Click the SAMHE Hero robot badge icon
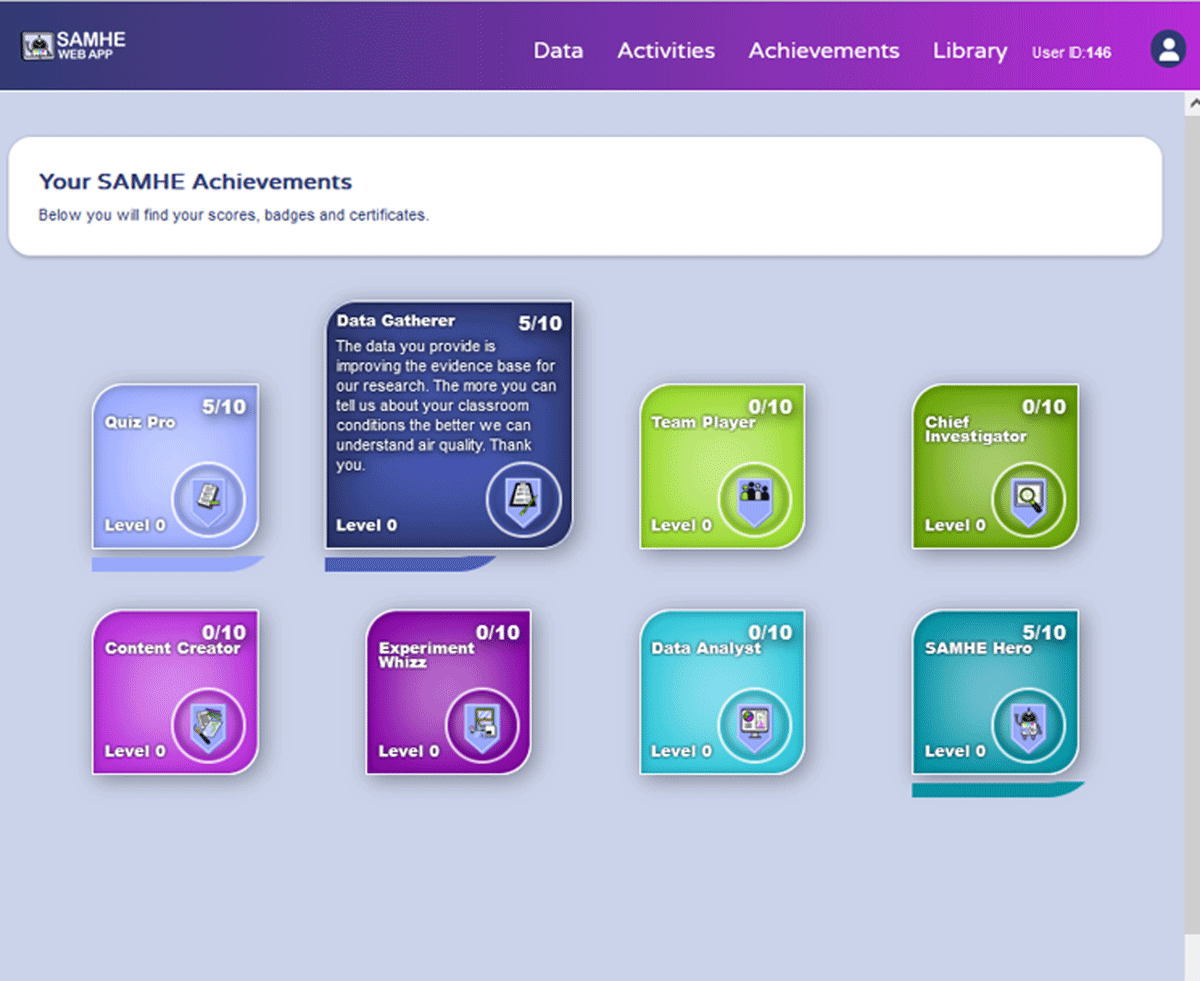This screenshot has height=981, width=1200. [1029, 726]
